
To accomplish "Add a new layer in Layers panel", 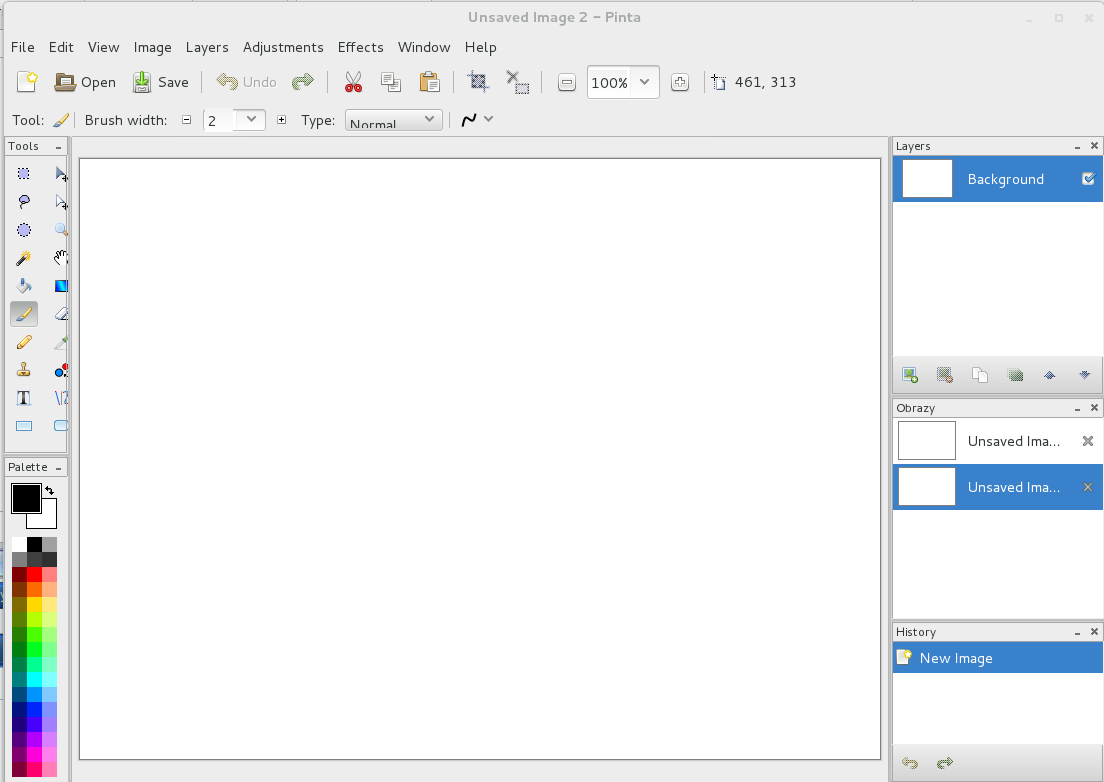I will [910, 375].
